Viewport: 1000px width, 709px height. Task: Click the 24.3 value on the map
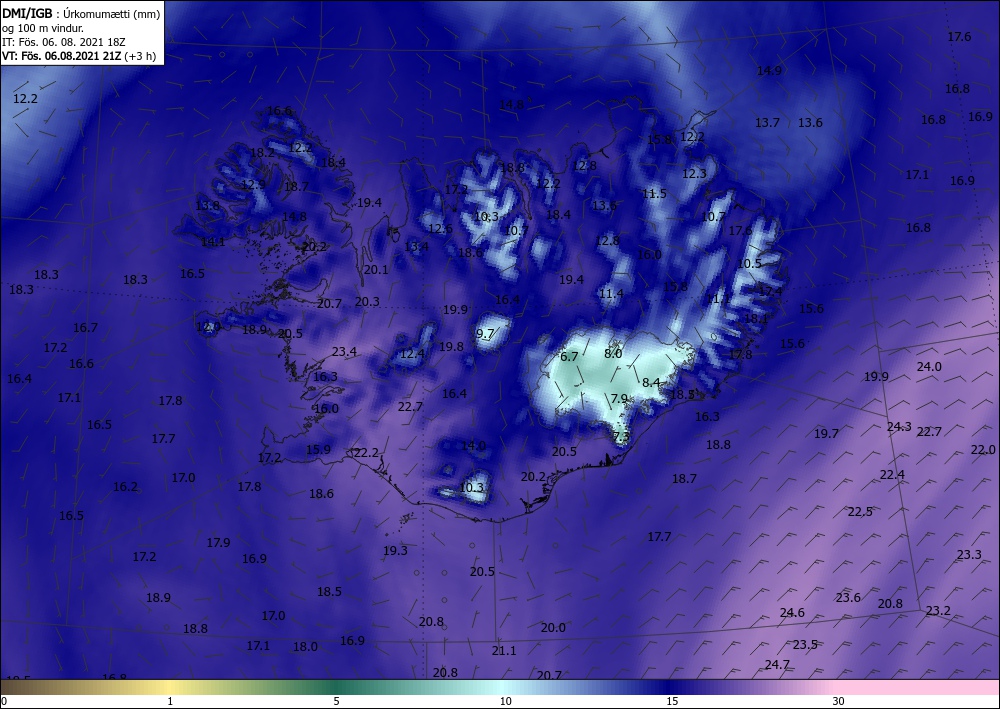(899, 427)
